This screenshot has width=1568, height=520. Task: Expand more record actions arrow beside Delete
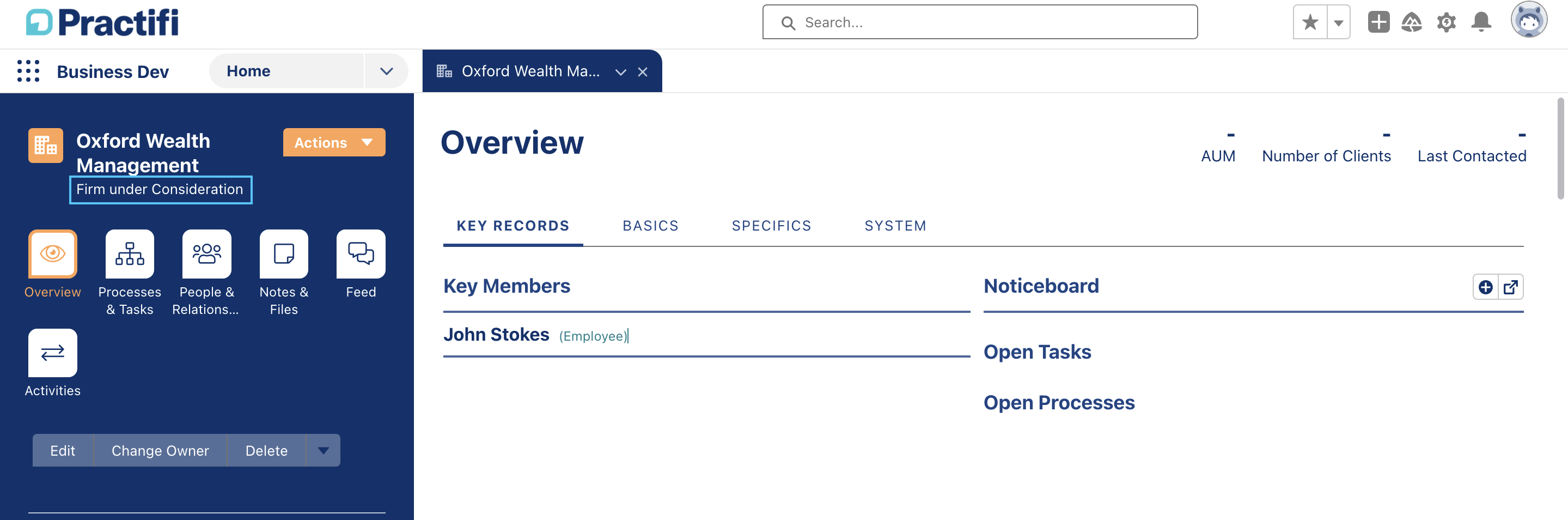tap(323, 451)
